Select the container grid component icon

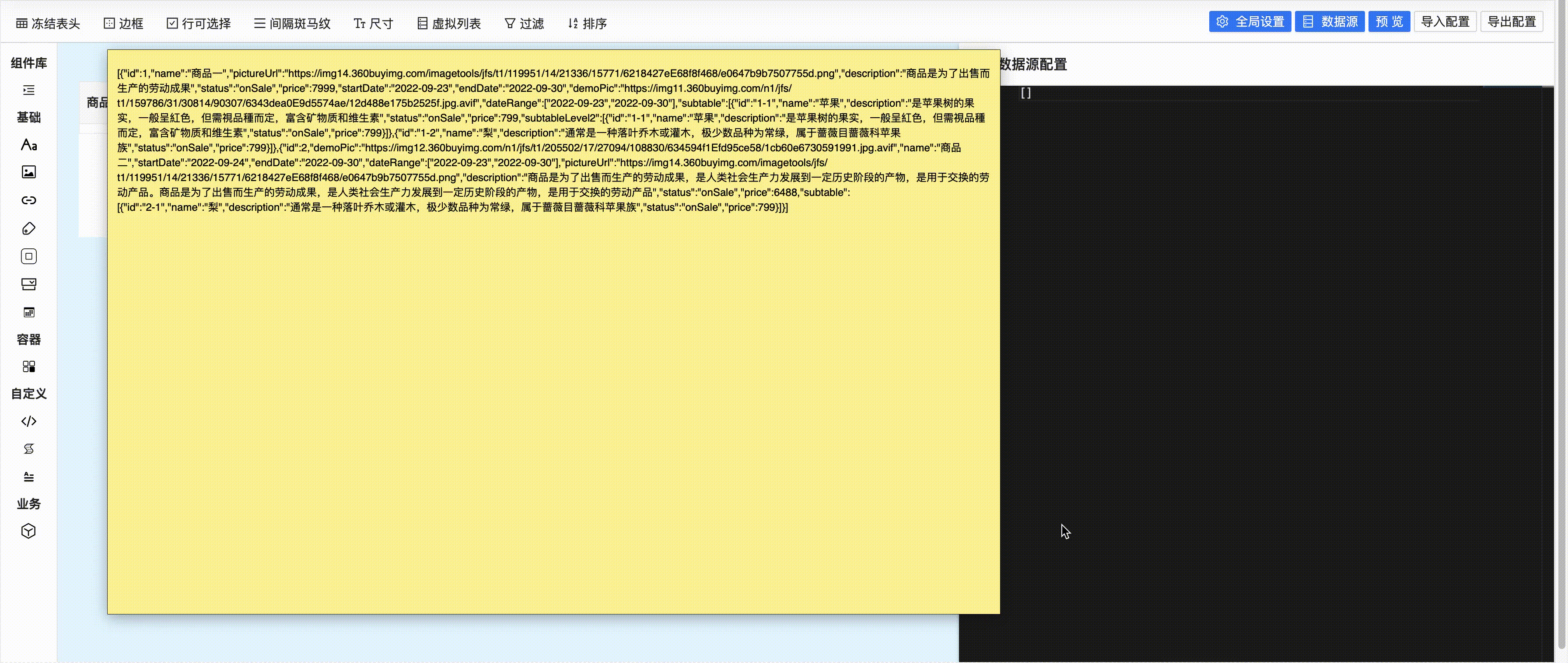click(x=28, y=366)
